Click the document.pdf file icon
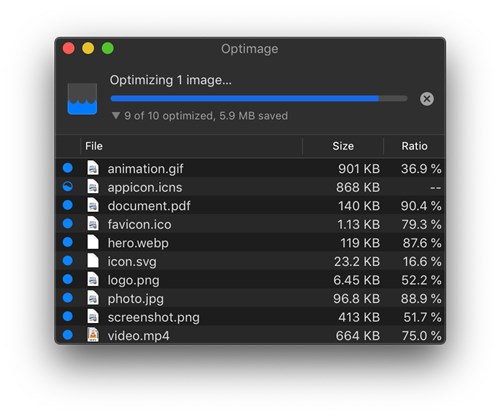This screenshot has height=416, width=500. [x=93, y=205]
